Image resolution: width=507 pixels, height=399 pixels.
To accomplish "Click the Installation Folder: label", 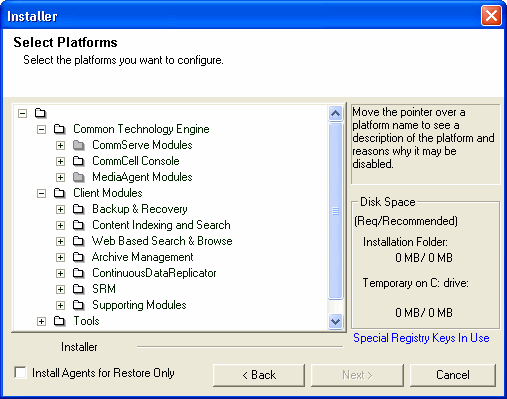I will (405, 242).
